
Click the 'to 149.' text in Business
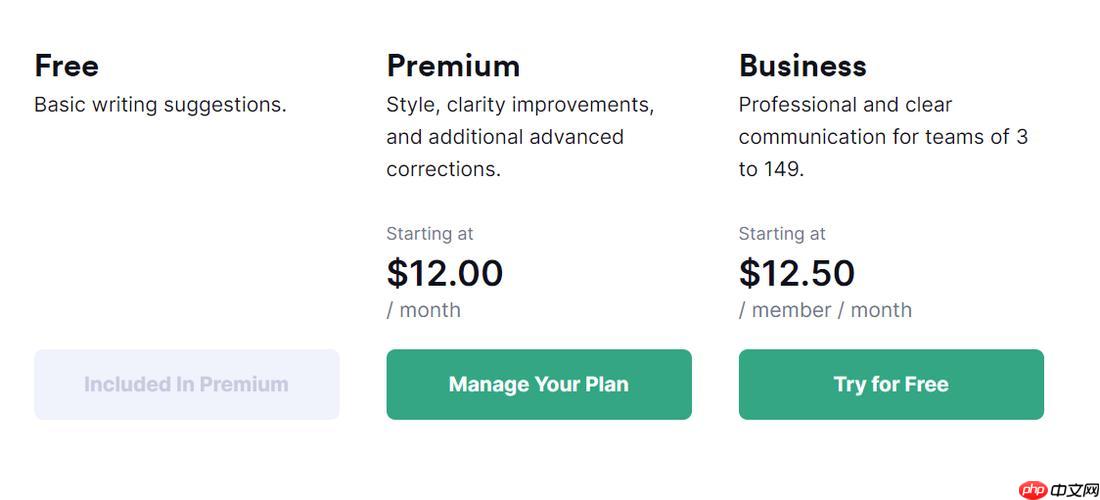pyautogui.click(x=771, y=169)
